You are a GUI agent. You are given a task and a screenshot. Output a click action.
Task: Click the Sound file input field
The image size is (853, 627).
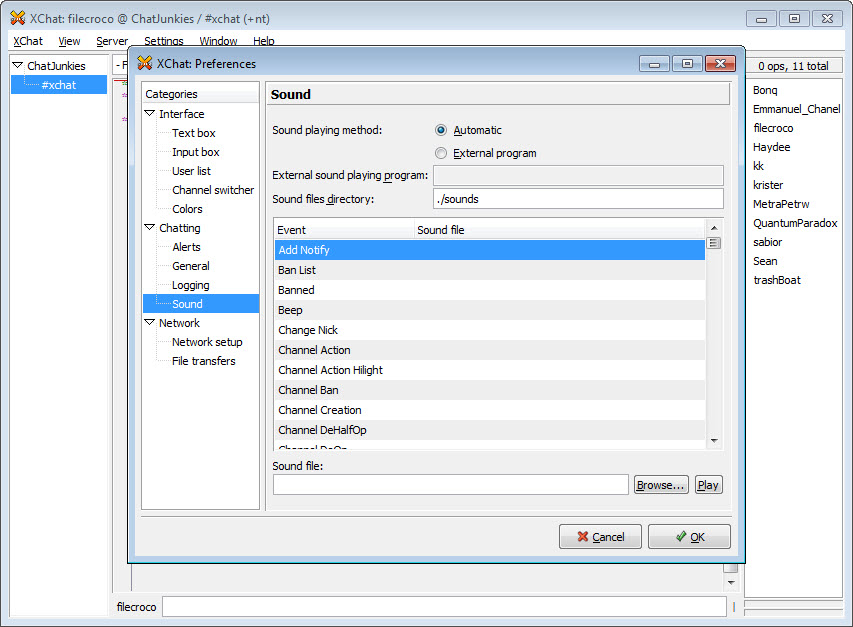tap(451, 485)
